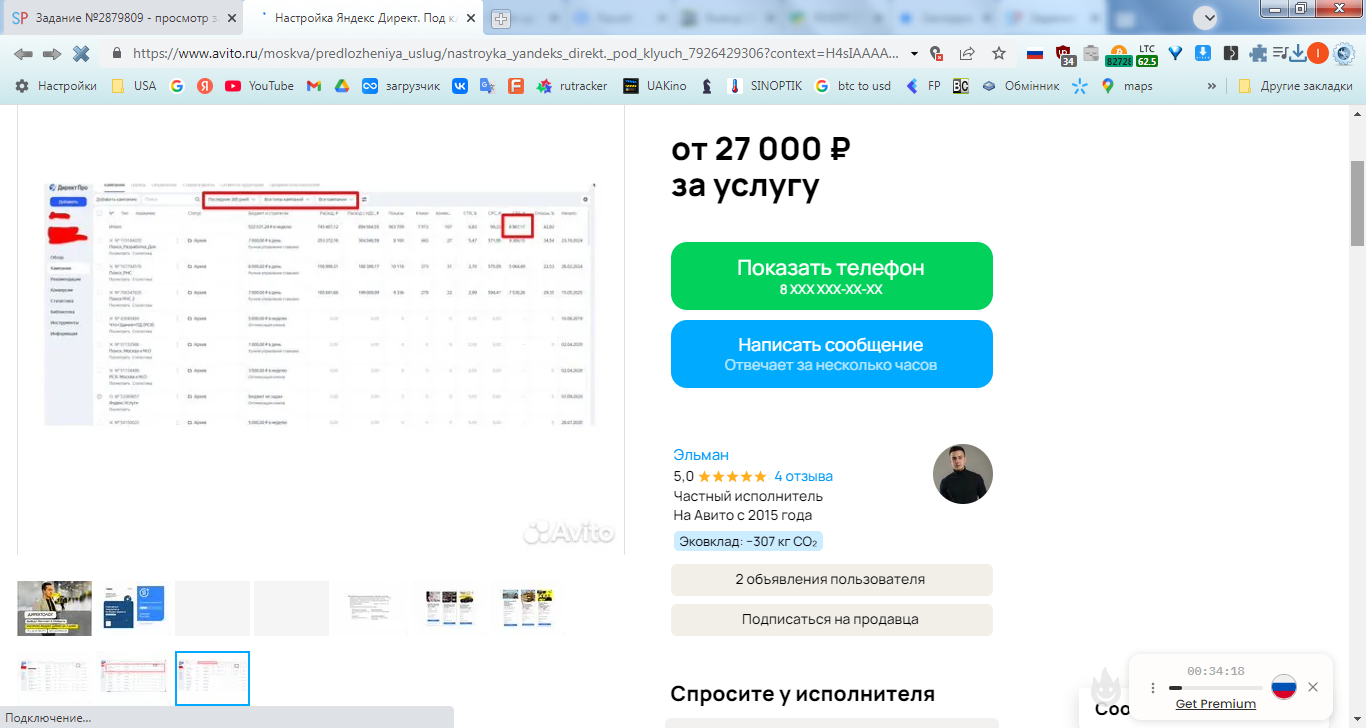Screen dimensions: 1366x728
Task: Open the YouTube bookmark
Action: (259, 86)
